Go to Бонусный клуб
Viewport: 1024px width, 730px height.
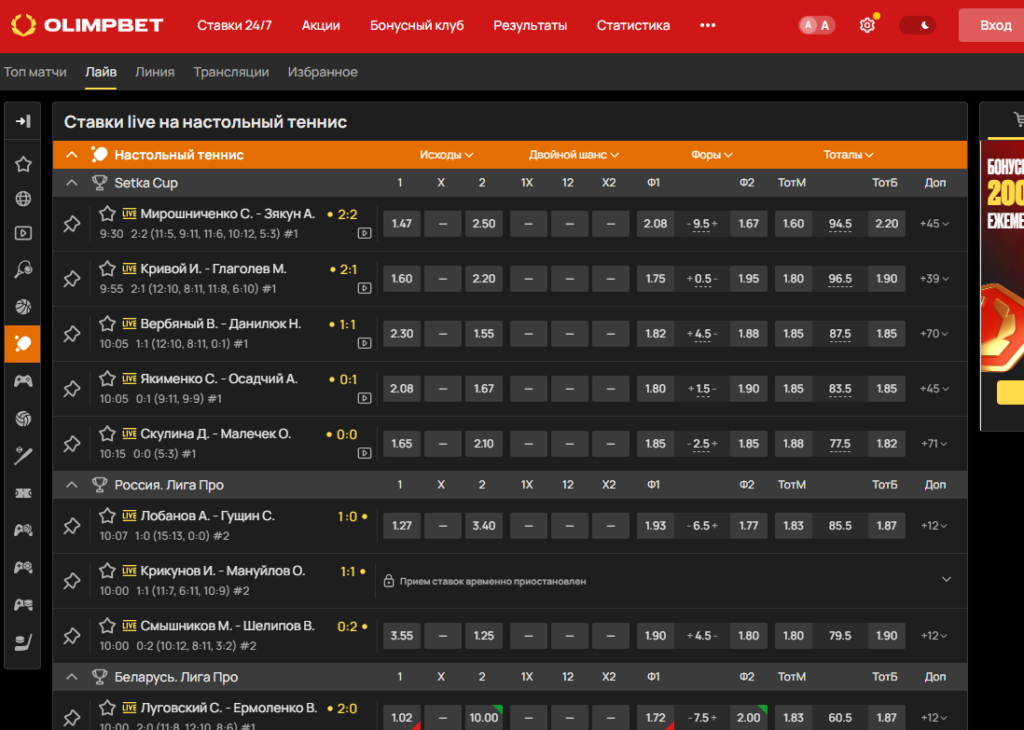[417, 25]
